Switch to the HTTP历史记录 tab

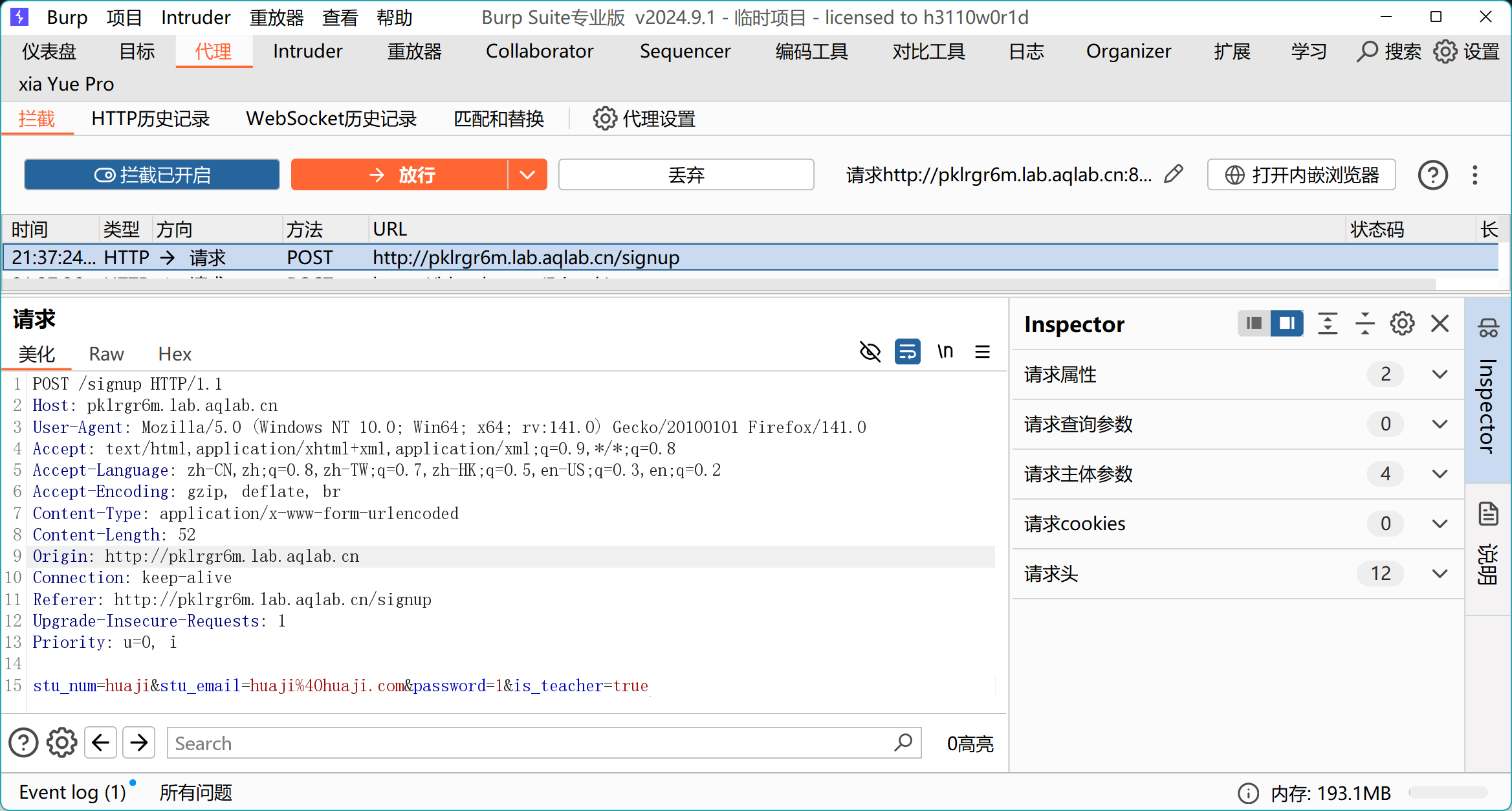click(x=150, y=119)
